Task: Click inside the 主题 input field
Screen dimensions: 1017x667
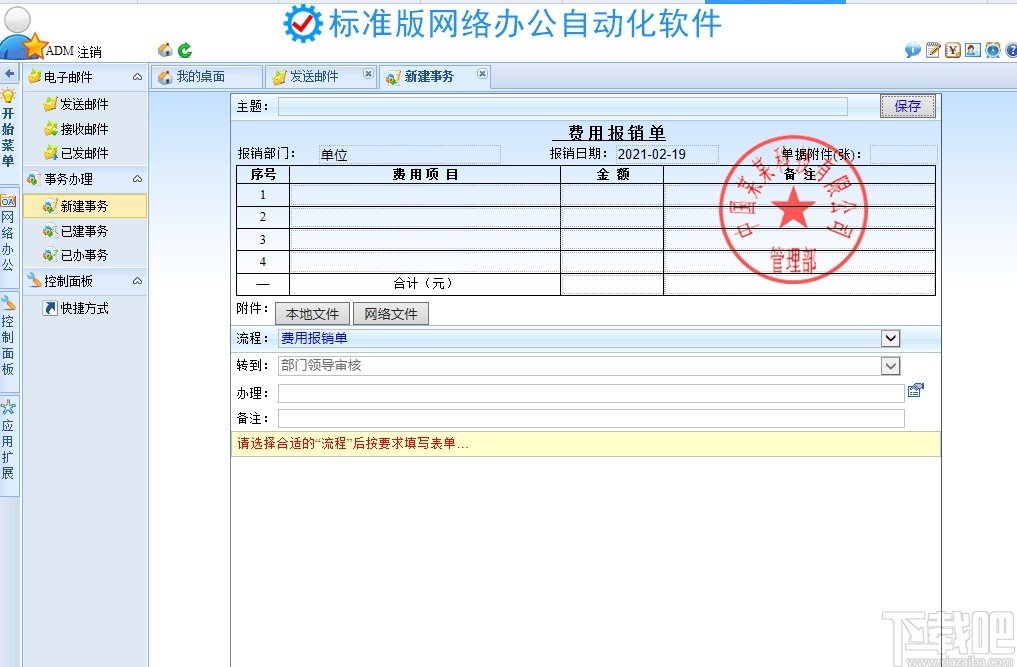Action: point(560,106)
